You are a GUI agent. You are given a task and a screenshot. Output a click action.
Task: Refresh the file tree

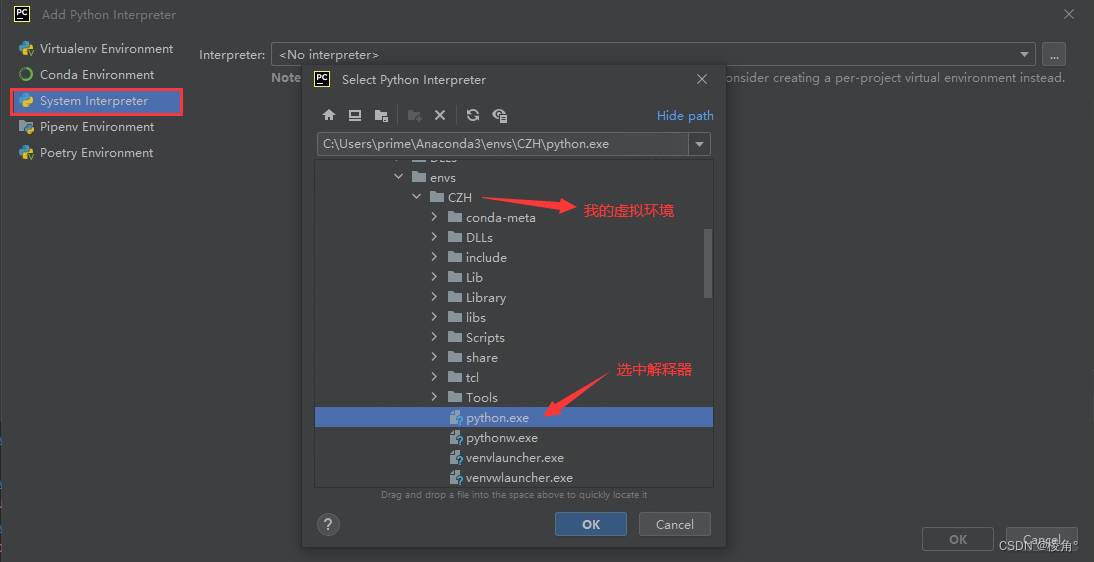click(473, 115)
